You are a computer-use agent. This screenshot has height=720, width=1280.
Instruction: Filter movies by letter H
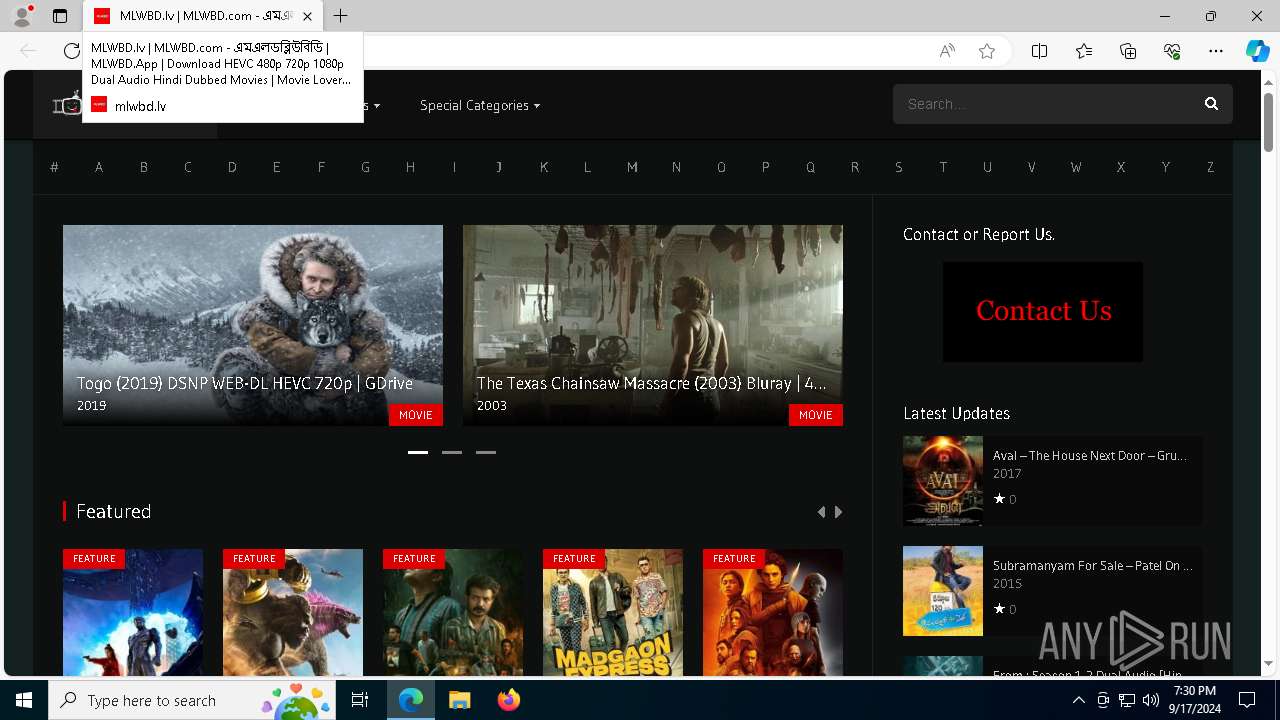[410, 167]
